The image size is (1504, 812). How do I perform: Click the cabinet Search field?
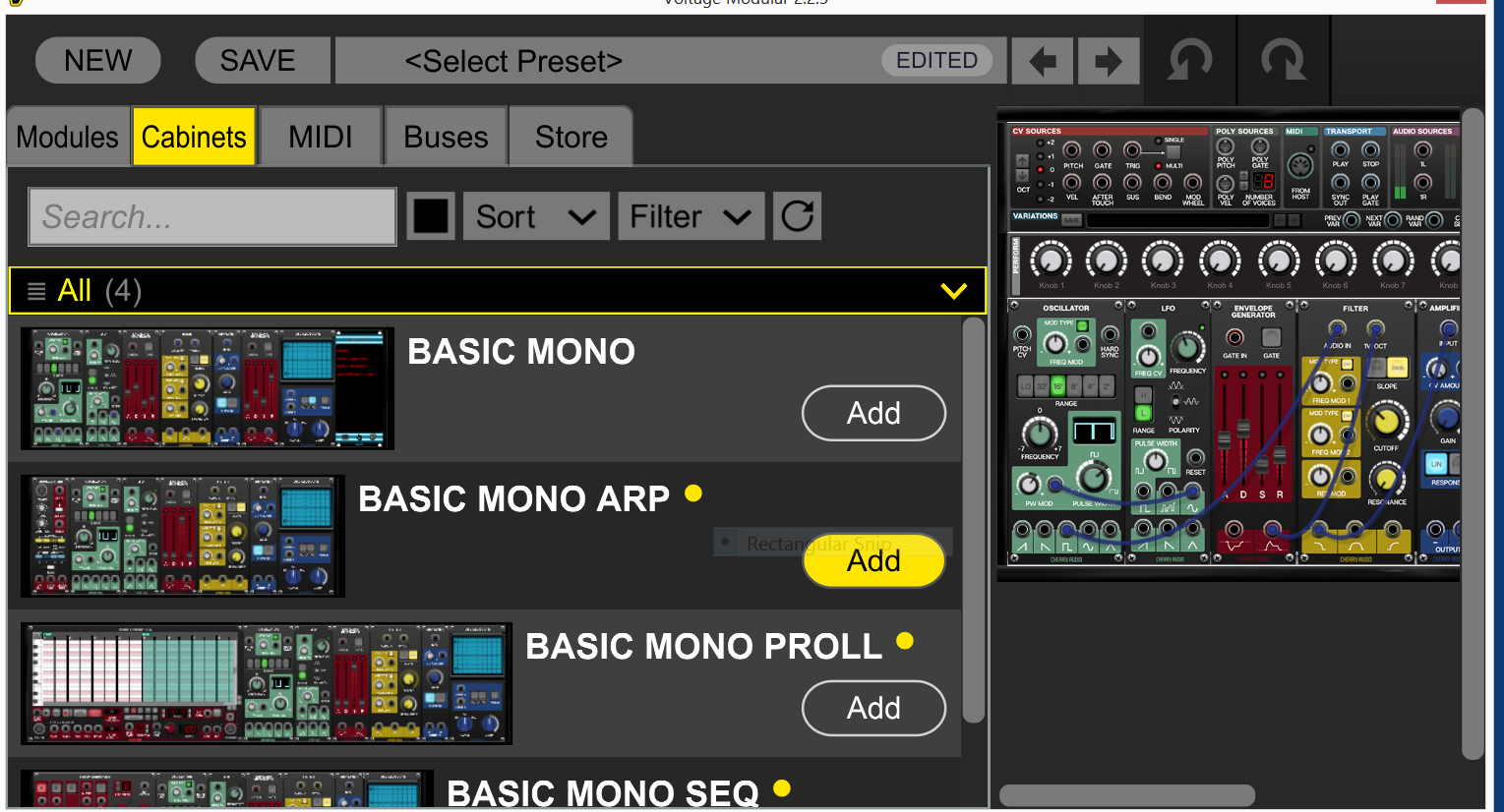[x=212, y=216]
